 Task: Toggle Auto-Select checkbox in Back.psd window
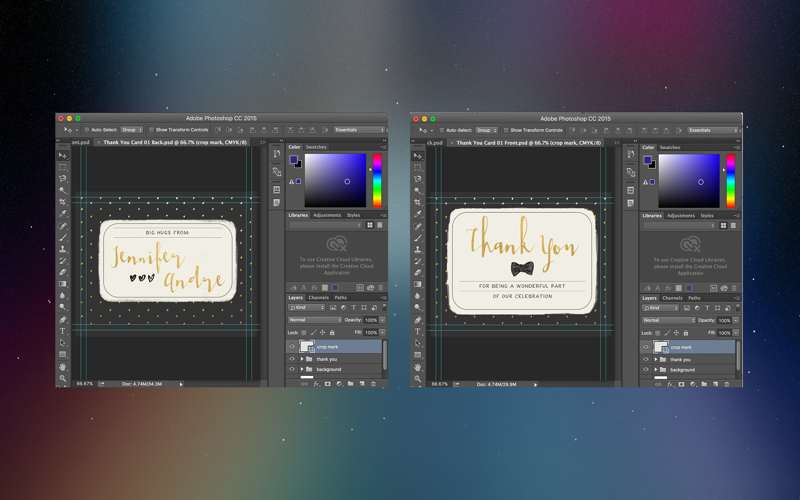coord(87,130)
